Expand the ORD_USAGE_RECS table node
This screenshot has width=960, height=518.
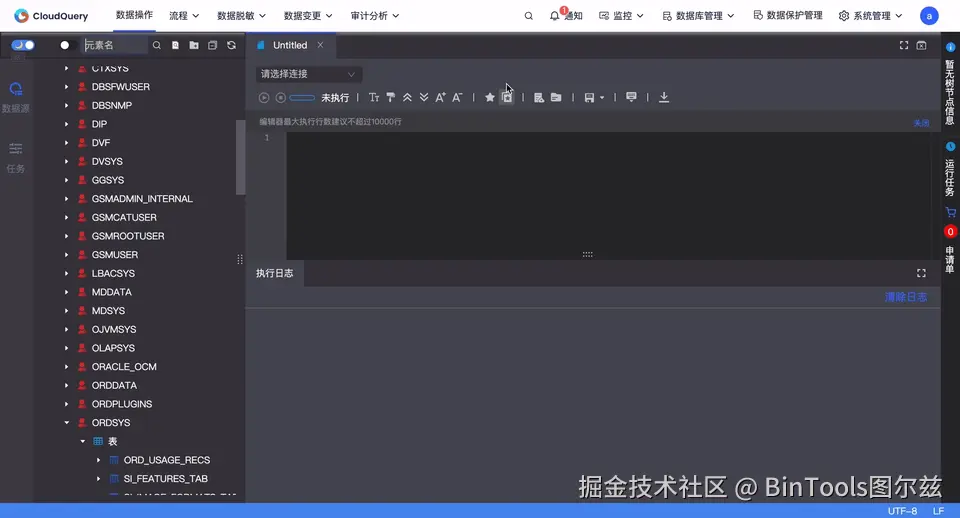[99, 460]
